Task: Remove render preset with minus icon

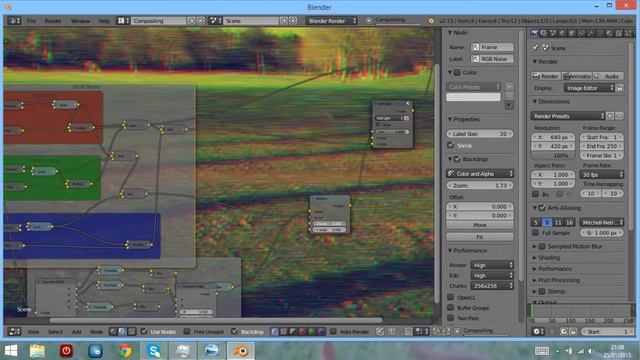Action: coord(620,116)
